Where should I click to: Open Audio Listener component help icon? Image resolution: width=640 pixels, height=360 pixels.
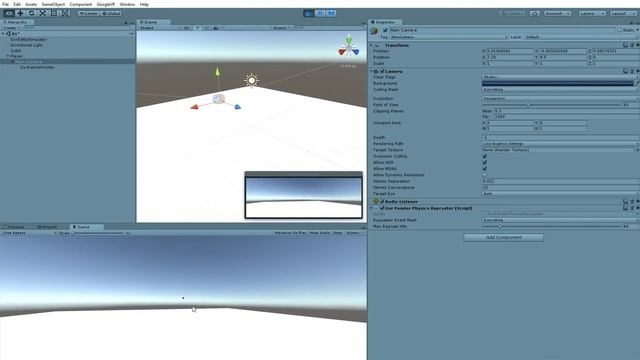pos(625,201)
